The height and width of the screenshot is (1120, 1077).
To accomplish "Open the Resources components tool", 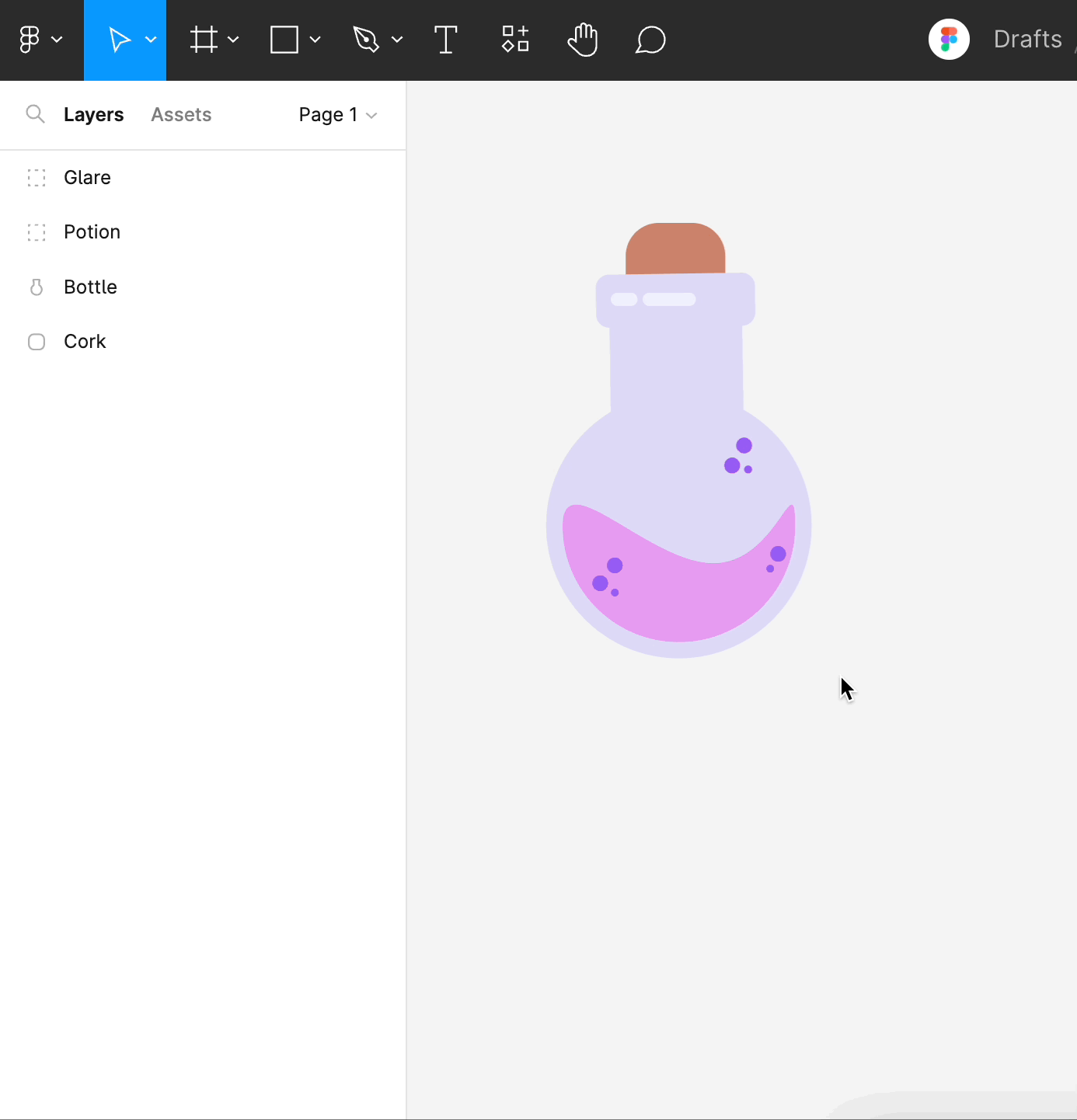I will 515,40.
